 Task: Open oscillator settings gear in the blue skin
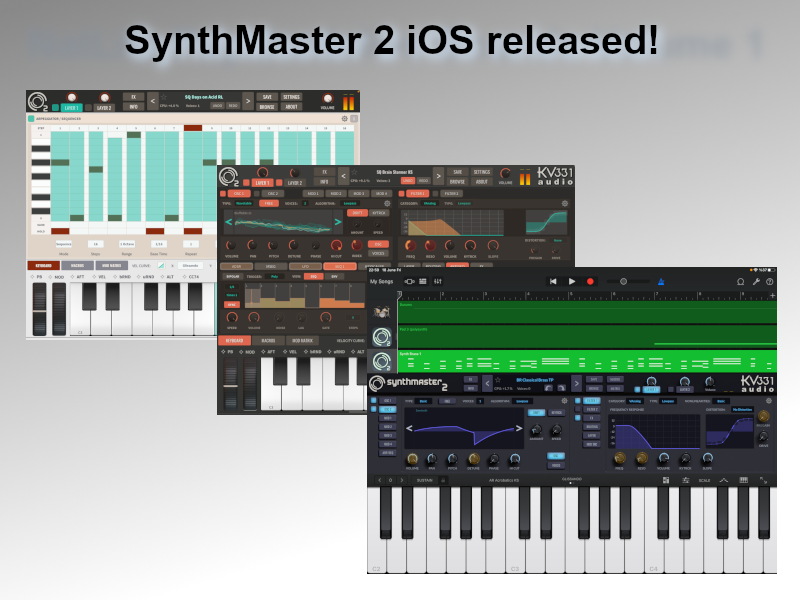pos(564,401)
